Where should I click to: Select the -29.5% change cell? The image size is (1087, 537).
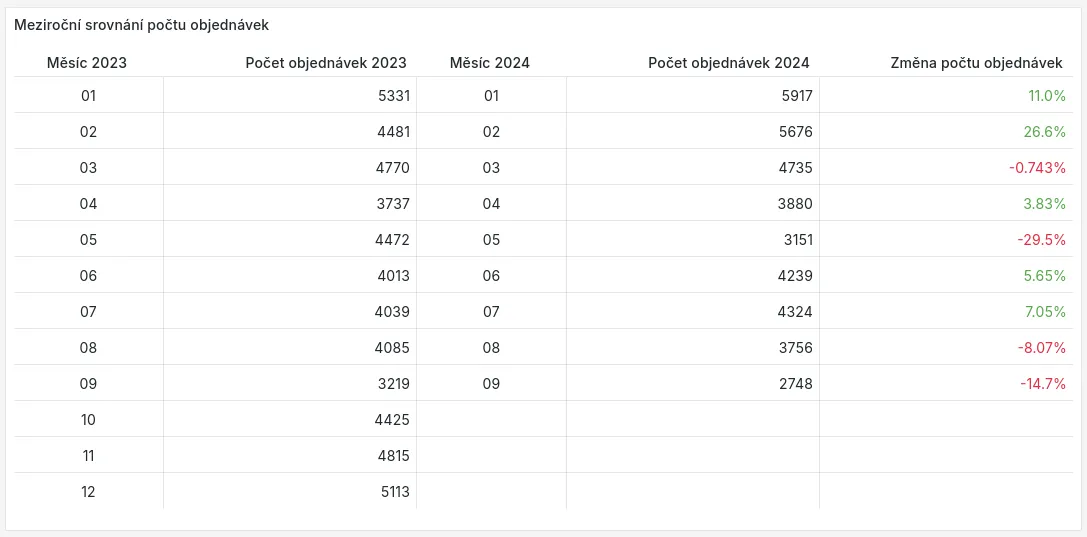pos(1041,240)
